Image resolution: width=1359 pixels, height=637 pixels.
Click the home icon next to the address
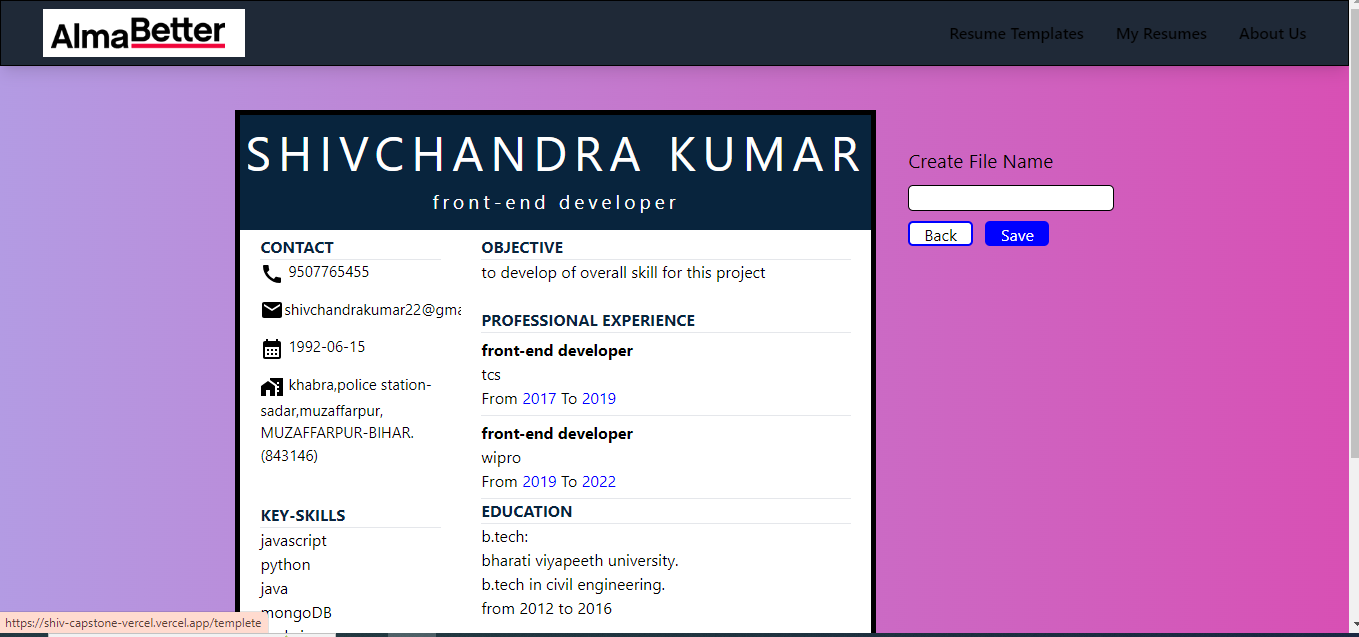(x=271, y=385)
